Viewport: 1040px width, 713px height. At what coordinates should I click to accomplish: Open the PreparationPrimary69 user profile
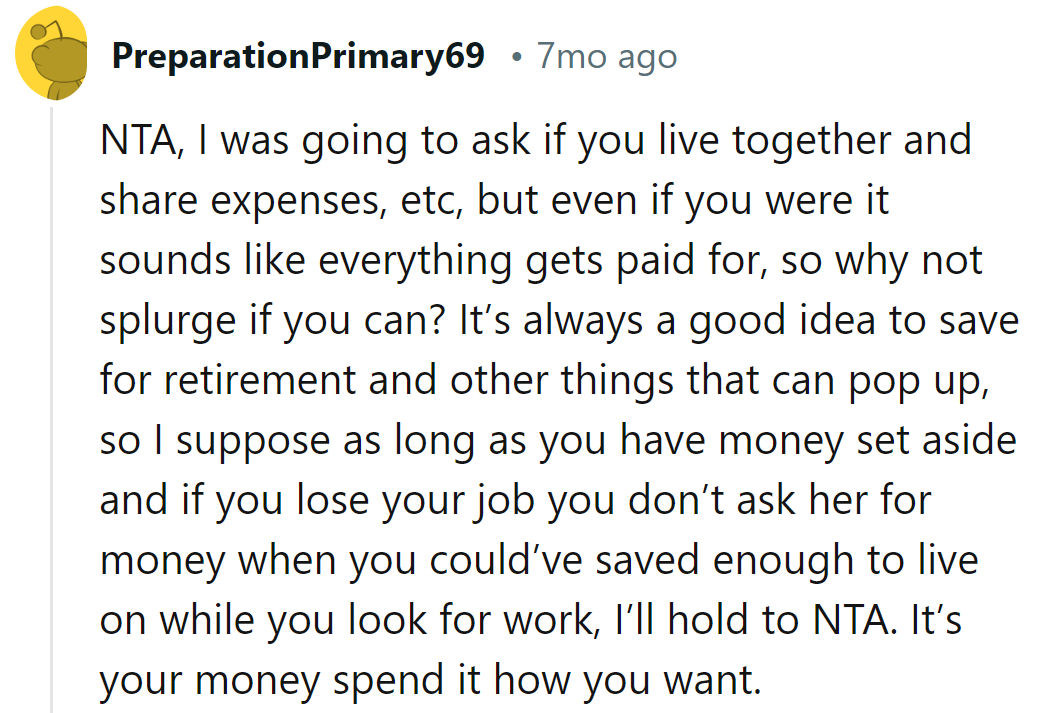pyautogui.click(x=298, y=56)
